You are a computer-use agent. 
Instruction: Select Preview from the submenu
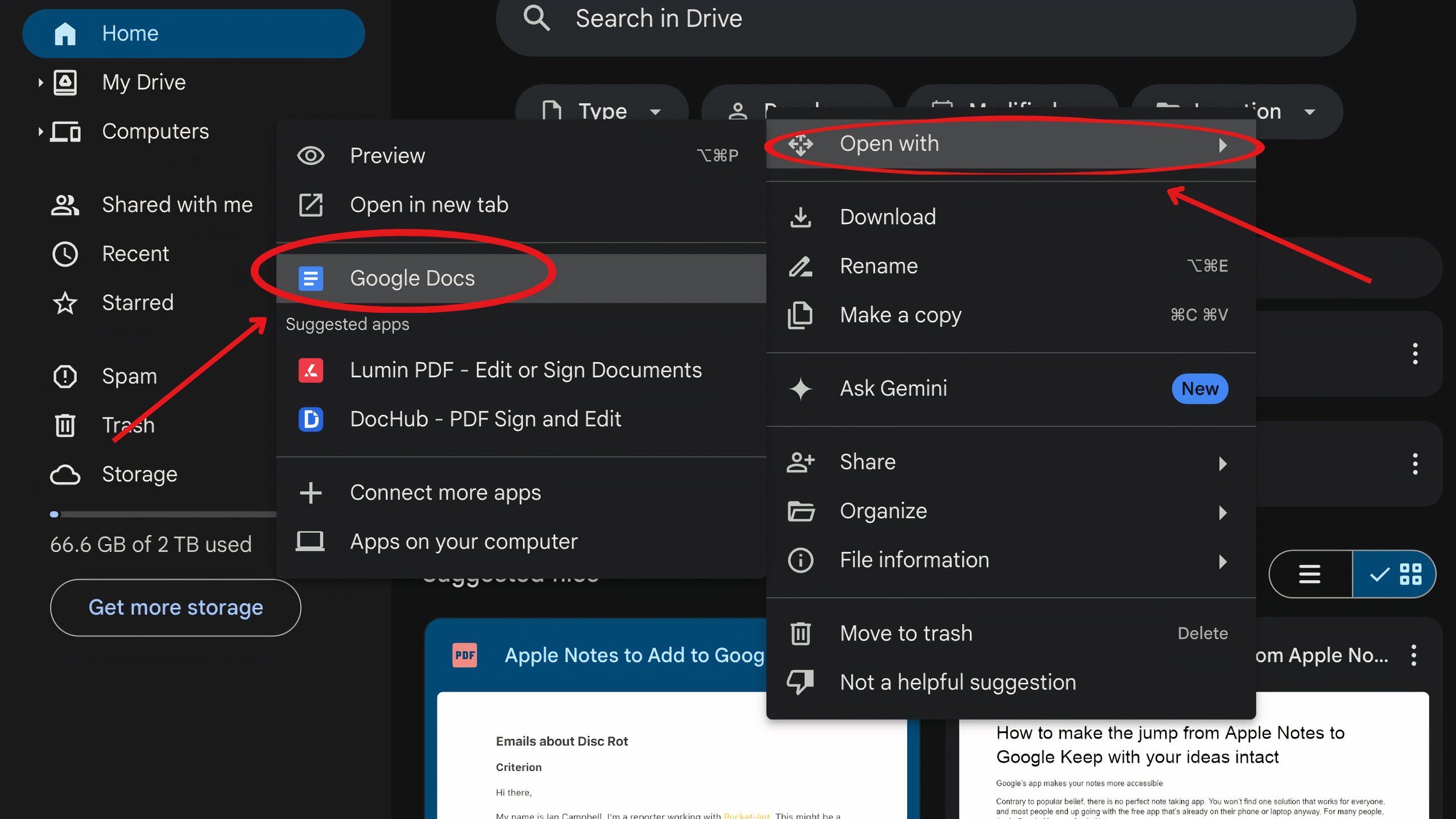tap(522, 155)
